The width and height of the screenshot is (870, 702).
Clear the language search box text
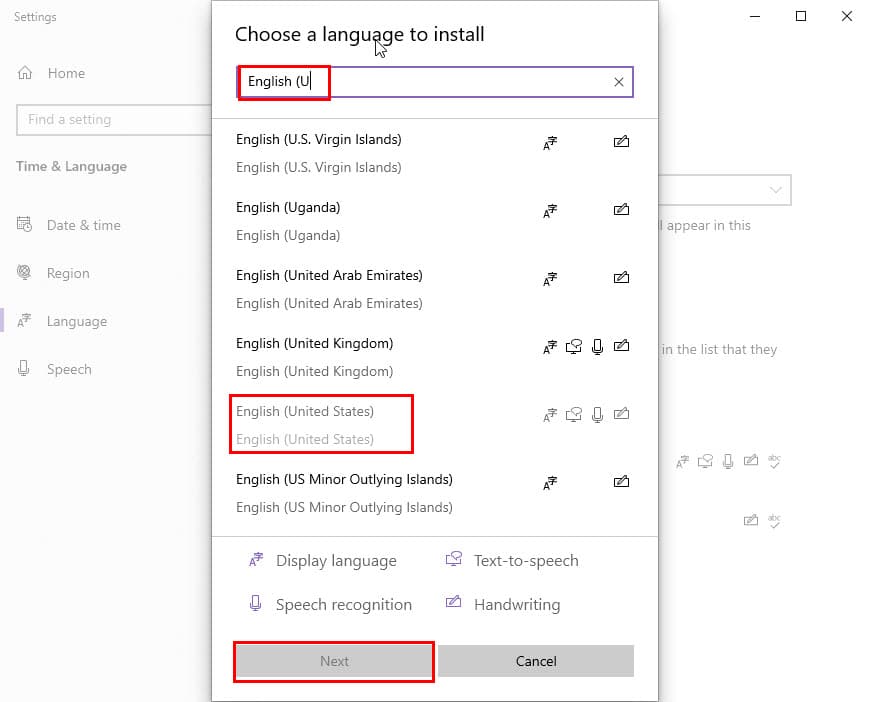pyautogui.click(x=618, y=82)
